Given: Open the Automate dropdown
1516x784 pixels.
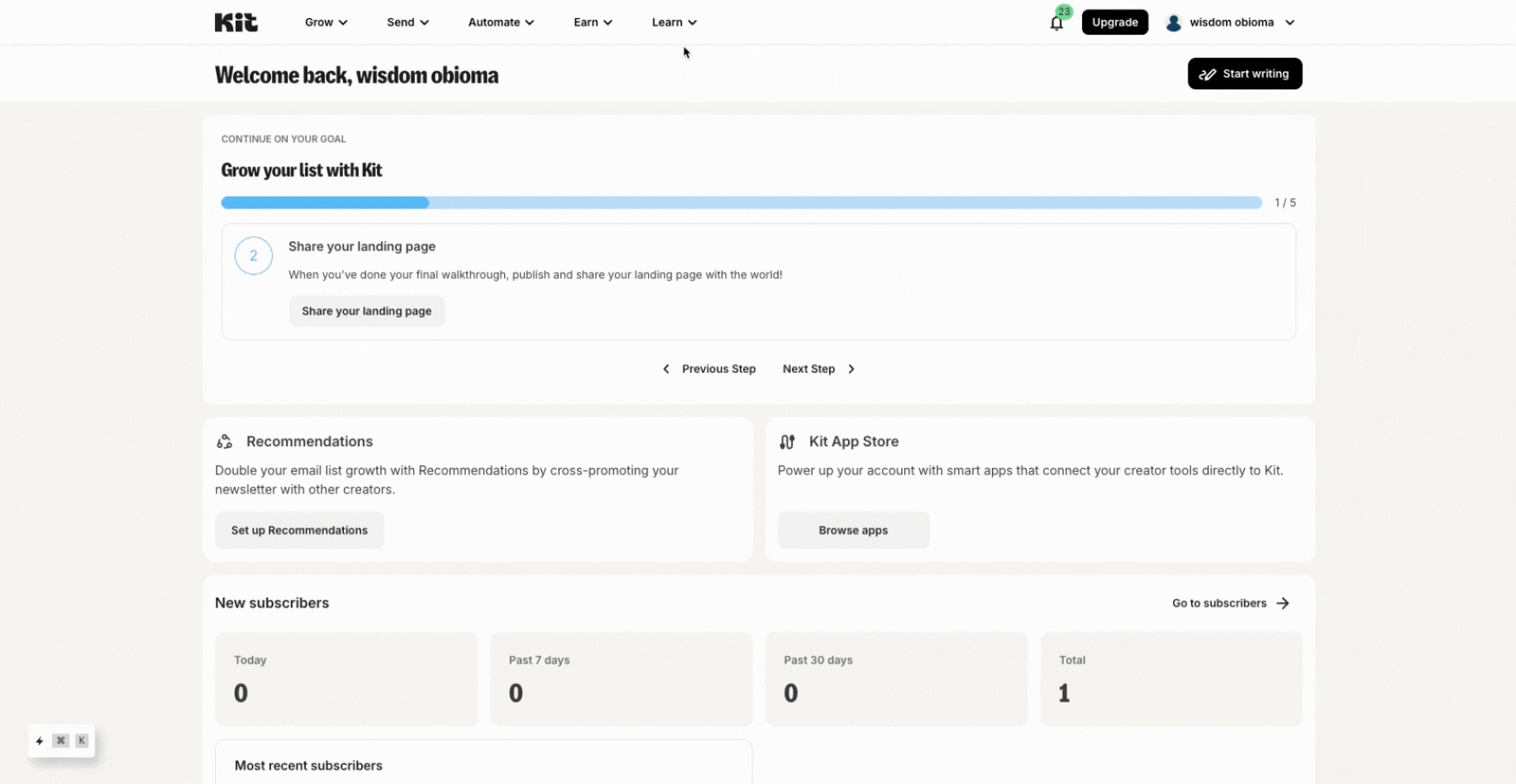Looking at the screenshot, I should [x=500, y=22].
